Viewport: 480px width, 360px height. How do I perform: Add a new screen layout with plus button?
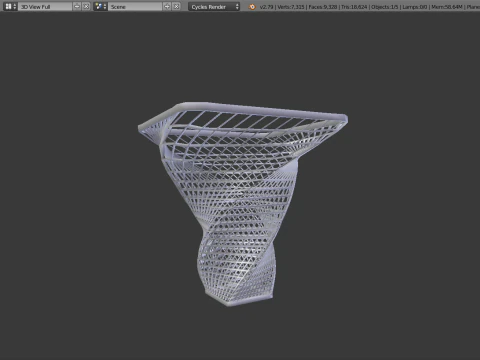[x=77, y=6]
